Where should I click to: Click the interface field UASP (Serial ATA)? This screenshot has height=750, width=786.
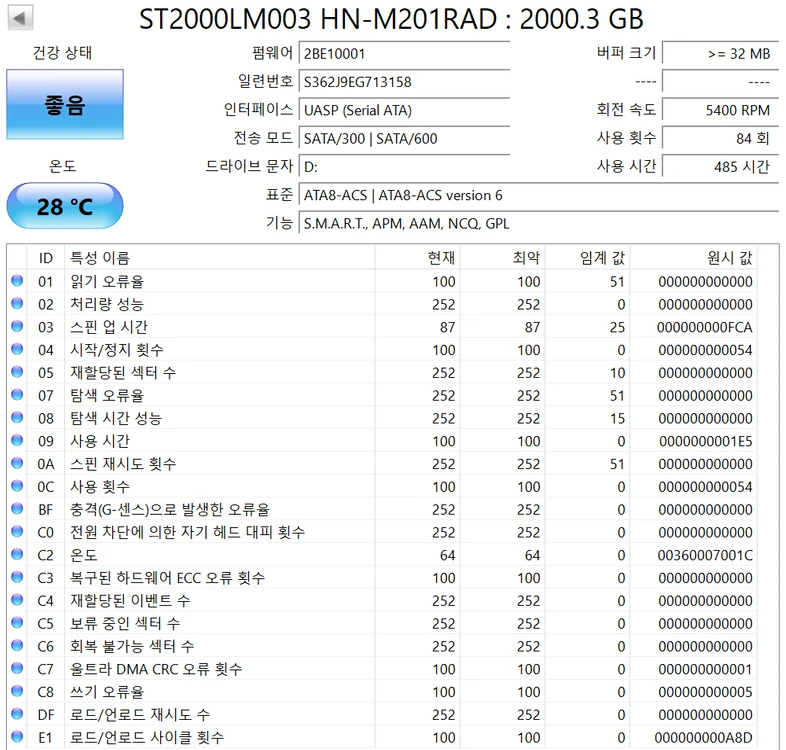point(404,110)
